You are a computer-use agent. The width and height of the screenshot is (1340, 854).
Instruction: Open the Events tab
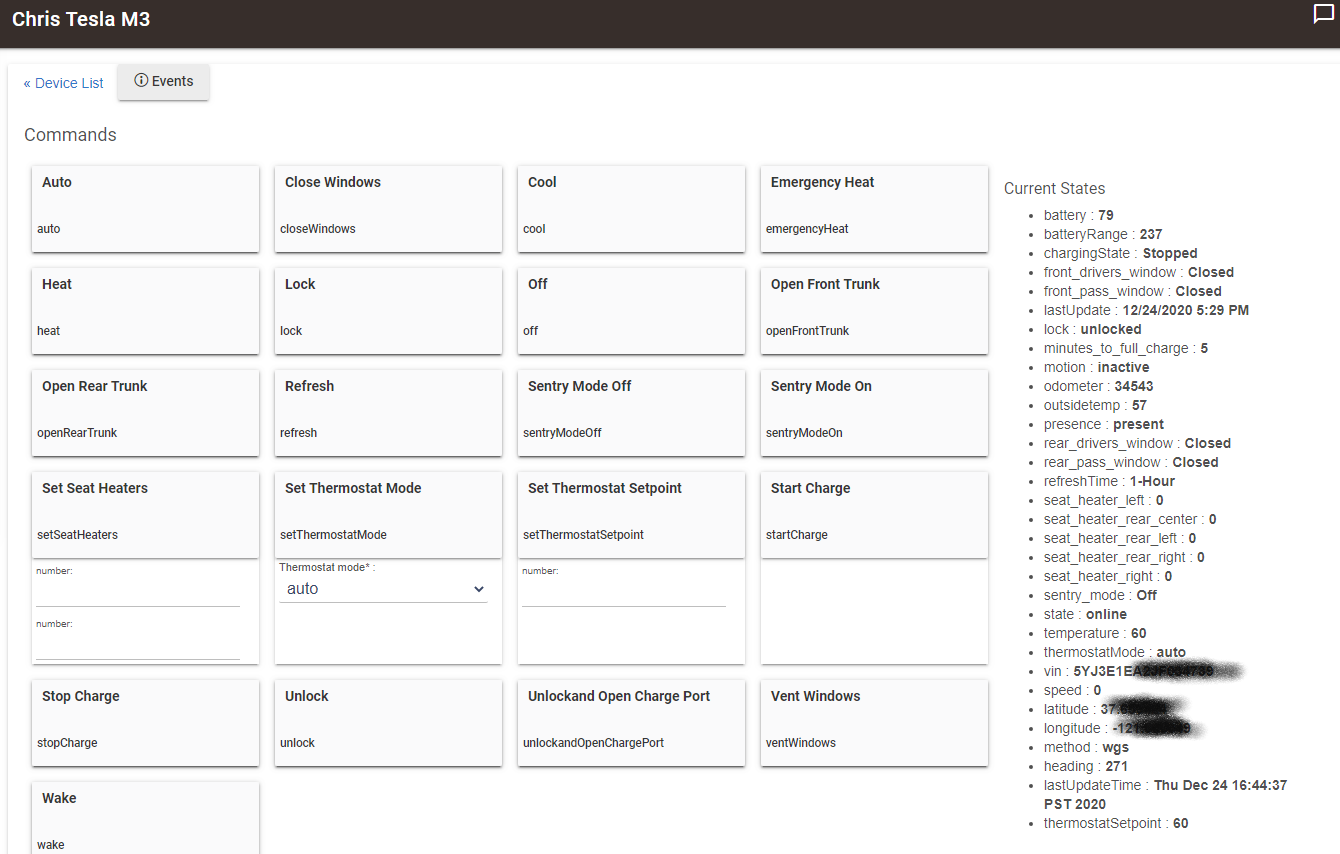coord(164,82)
